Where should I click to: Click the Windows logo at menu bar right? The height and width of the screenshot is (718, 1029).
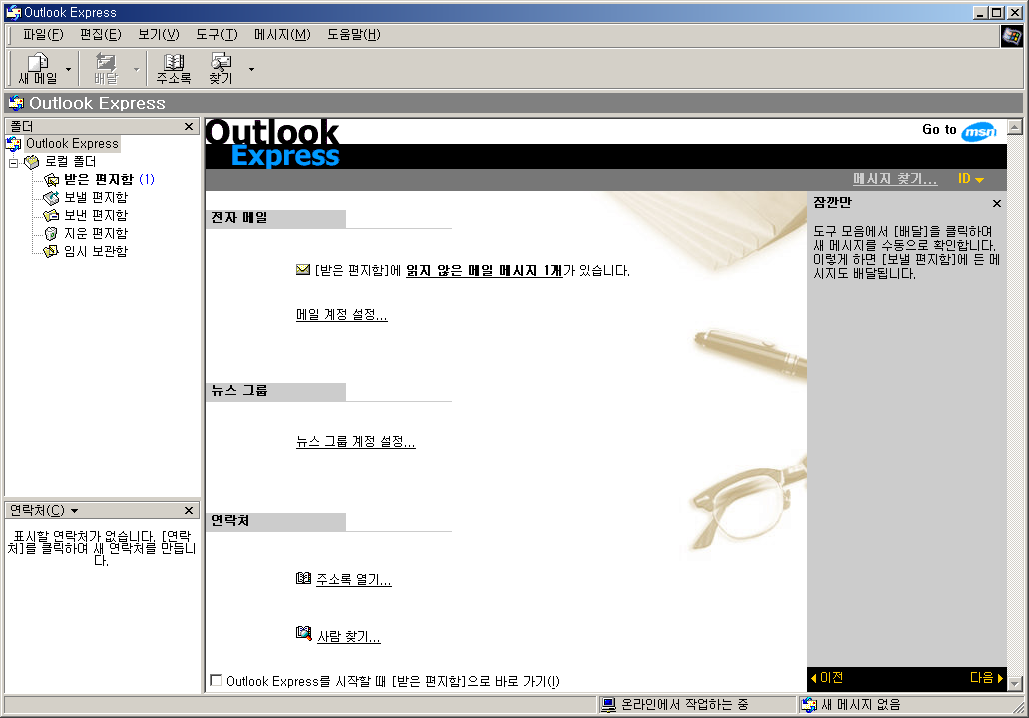pyautogui.click(x=1011, y=36)
